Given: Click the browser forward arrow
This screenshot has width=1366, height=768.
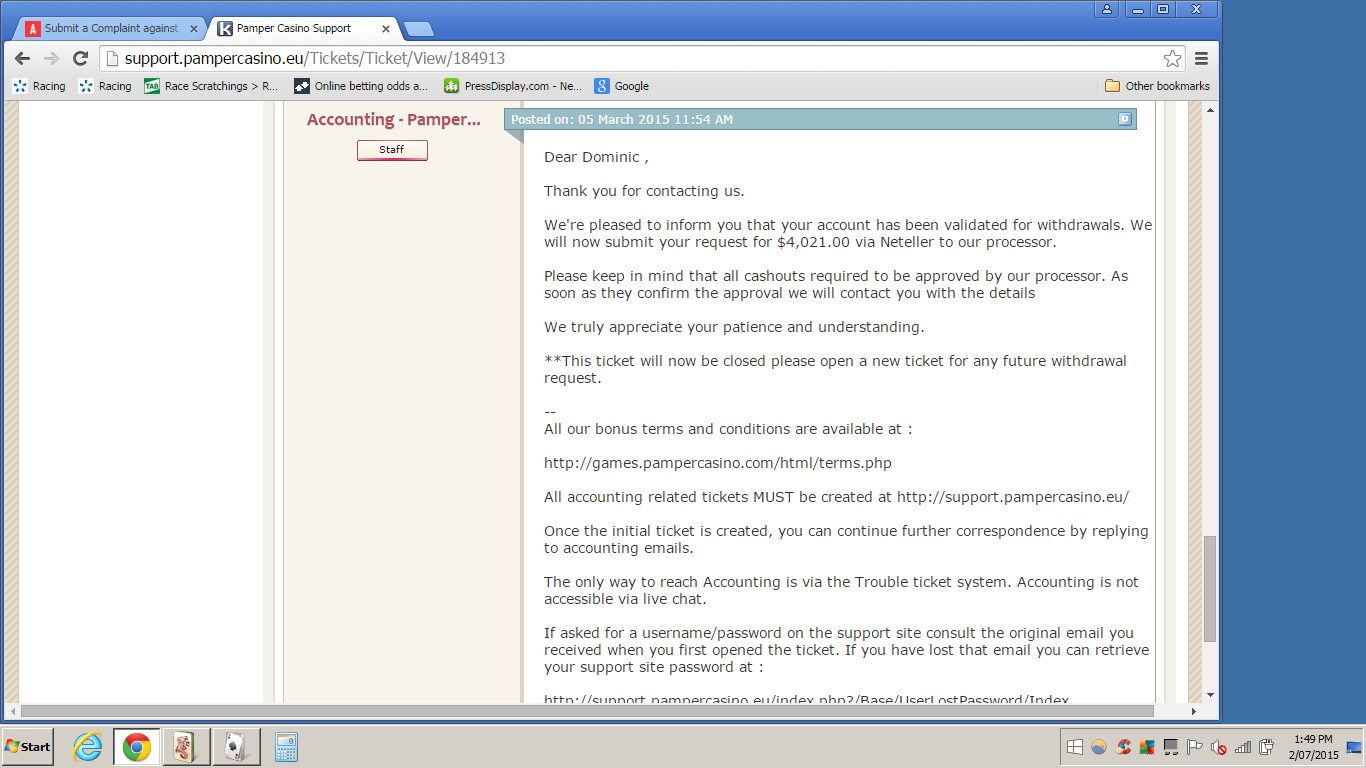Looking at the screenshot, I should 51,59.
